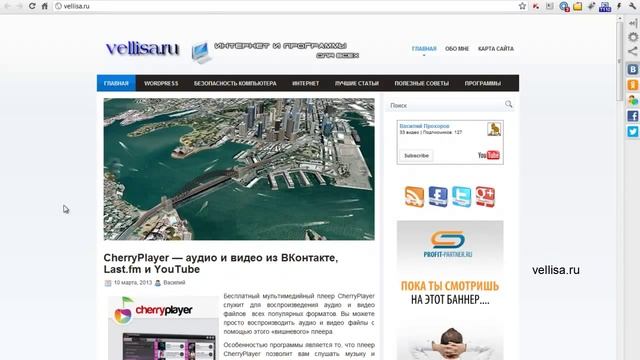The width and height of the screenshot is (640, 360).
Task: Open the Google Plus icon under widget
Action: 485,197
